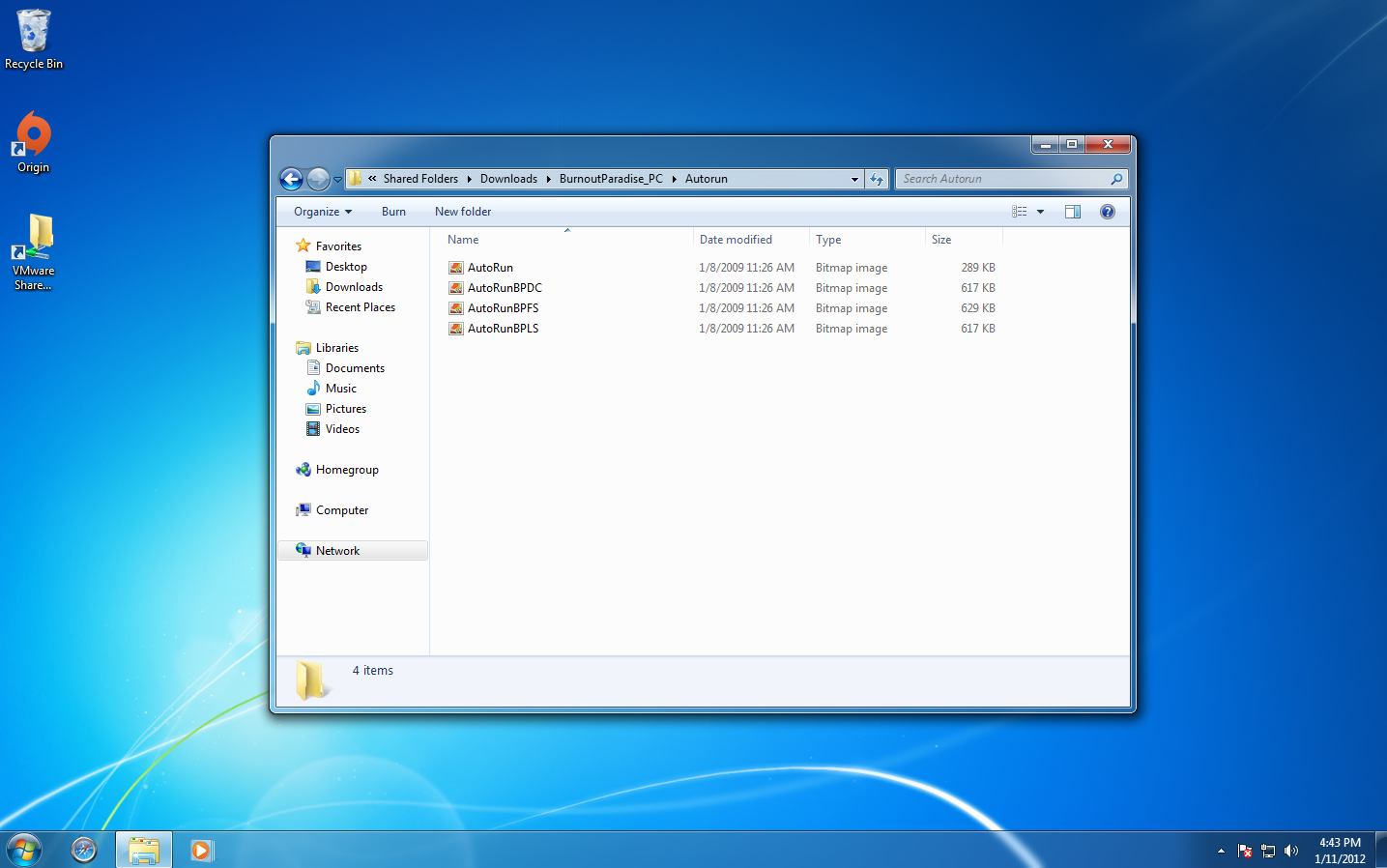The width and height of the screenshot is (1387, 868).
Task: Click the search magnifier icon
Action: tap(1116, 179)
